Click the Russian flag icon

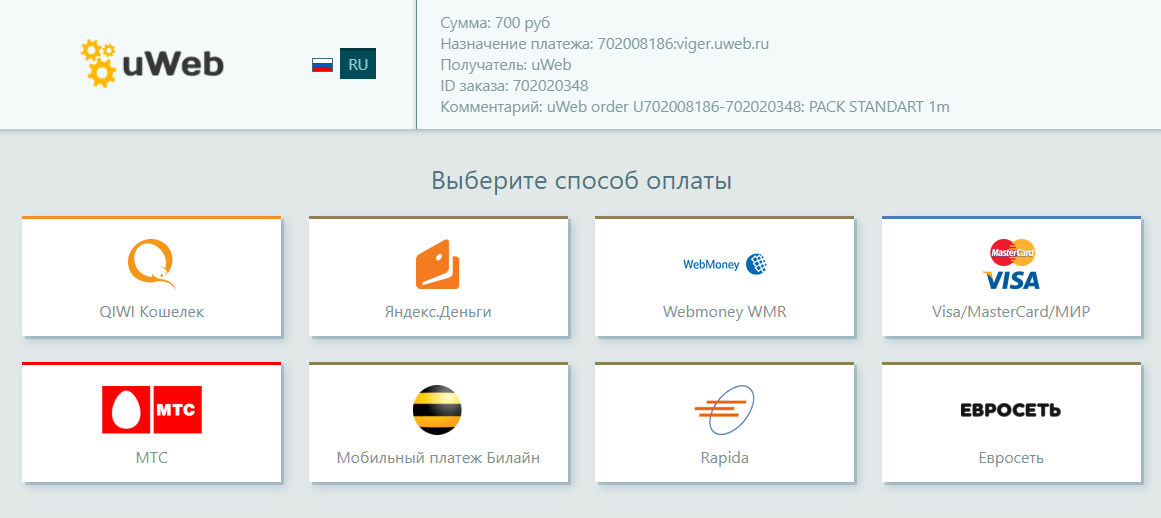[322, 65]
